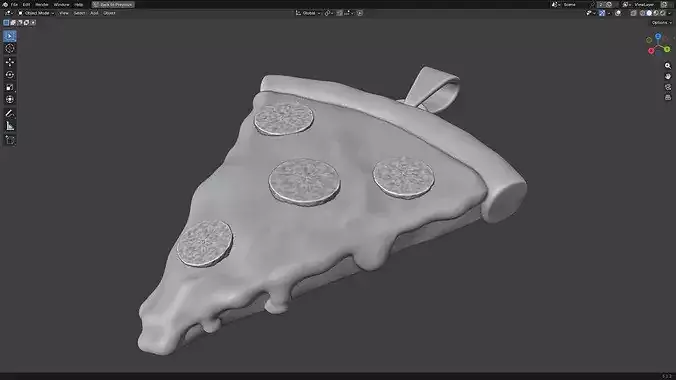Viewport: 676px width, 380px height.
Task: Click the blue Z axis gizmo handle
Action: point(658,37)
